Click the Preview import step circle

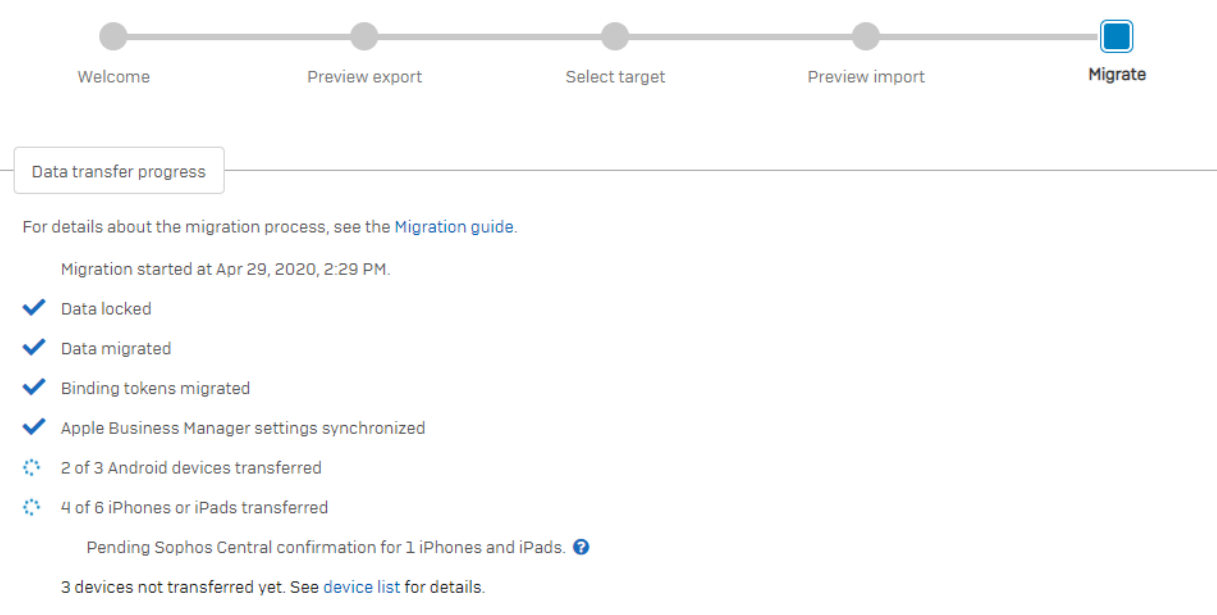tap(866, 37)
